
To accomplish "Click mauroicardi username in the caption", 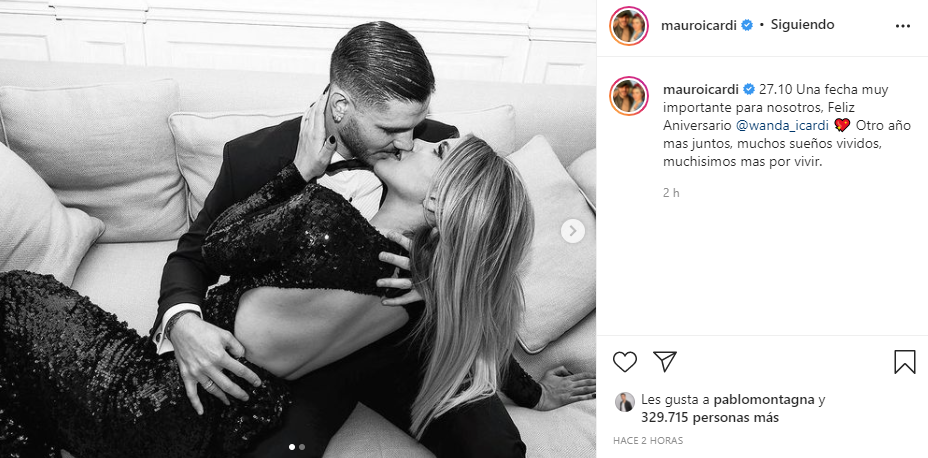I will [699, 90].
